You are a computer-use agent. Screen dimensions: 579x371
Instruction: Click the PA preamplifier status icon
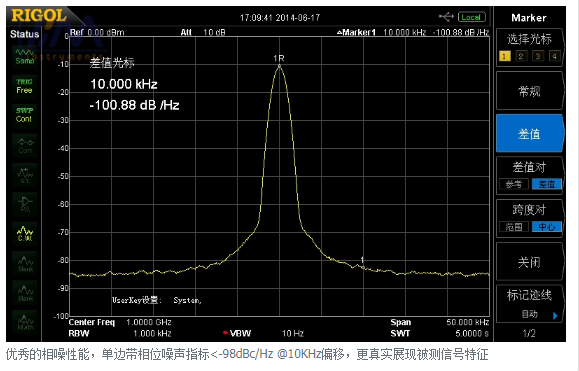(25, 204)
